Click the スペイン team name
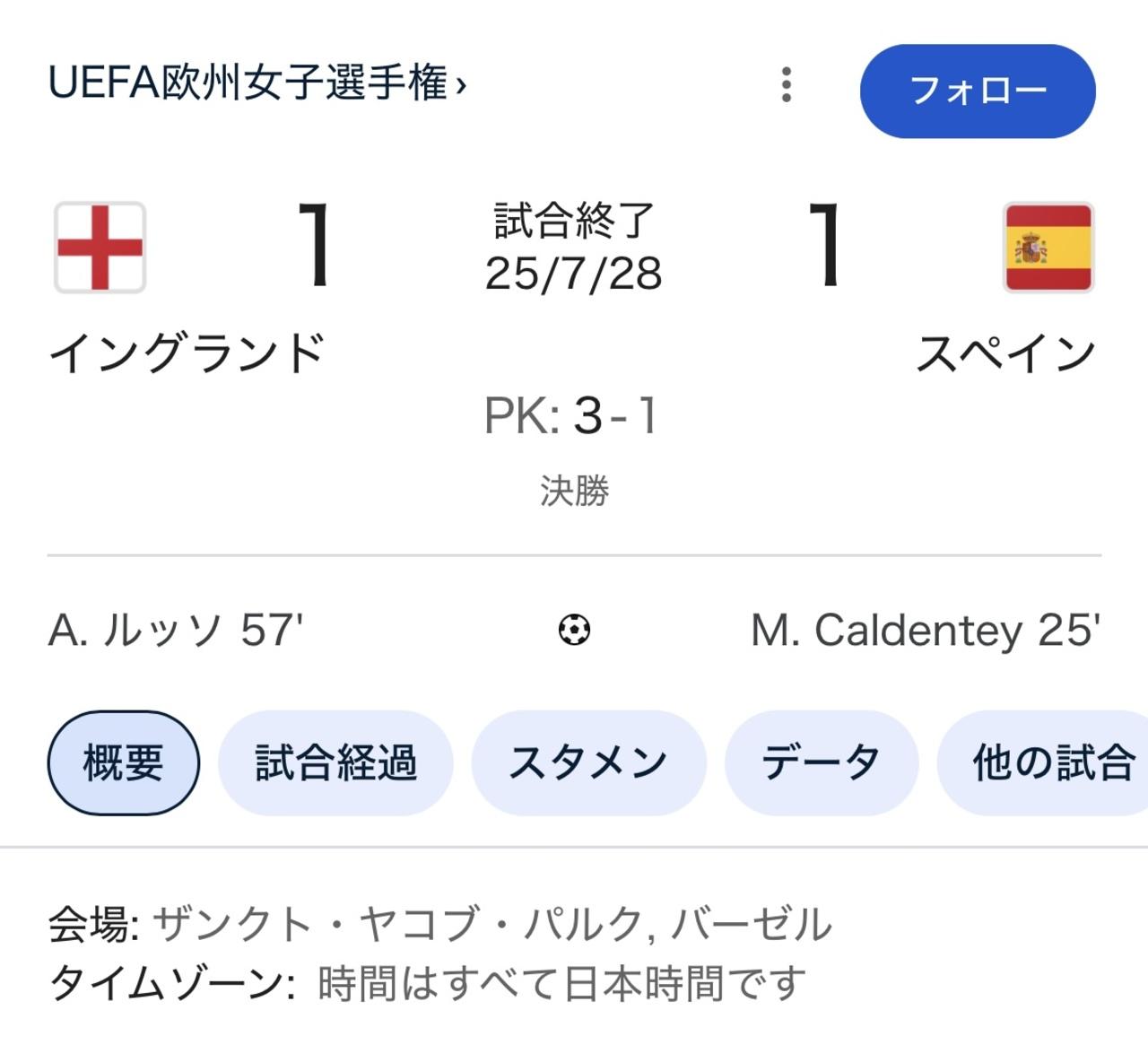1148x1045 pixels. pyautogui.click(x=1005, y=353)
